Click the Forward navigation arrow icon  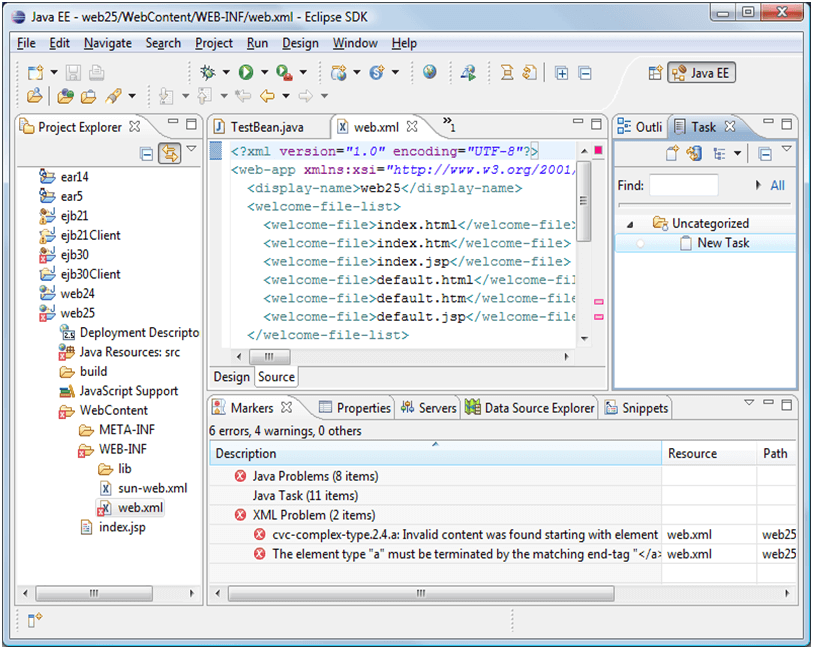[306, 96]
